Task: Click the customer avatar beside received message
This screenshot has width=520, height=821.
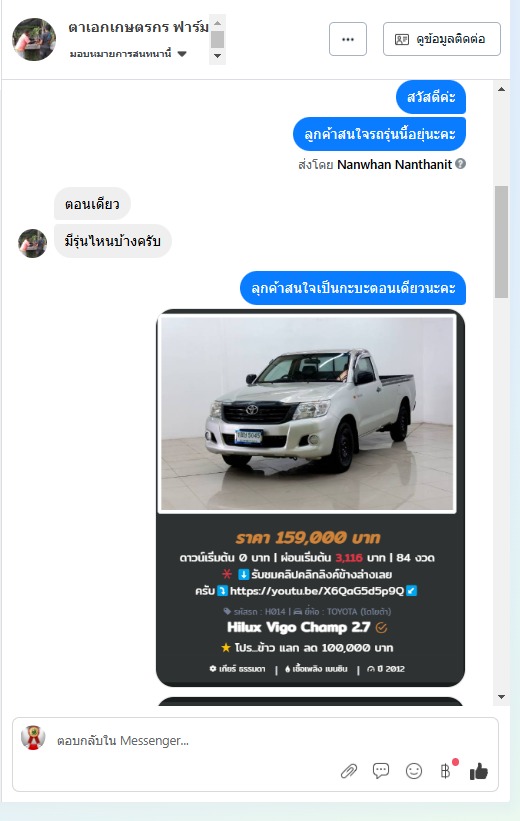Action: [32, 243]
